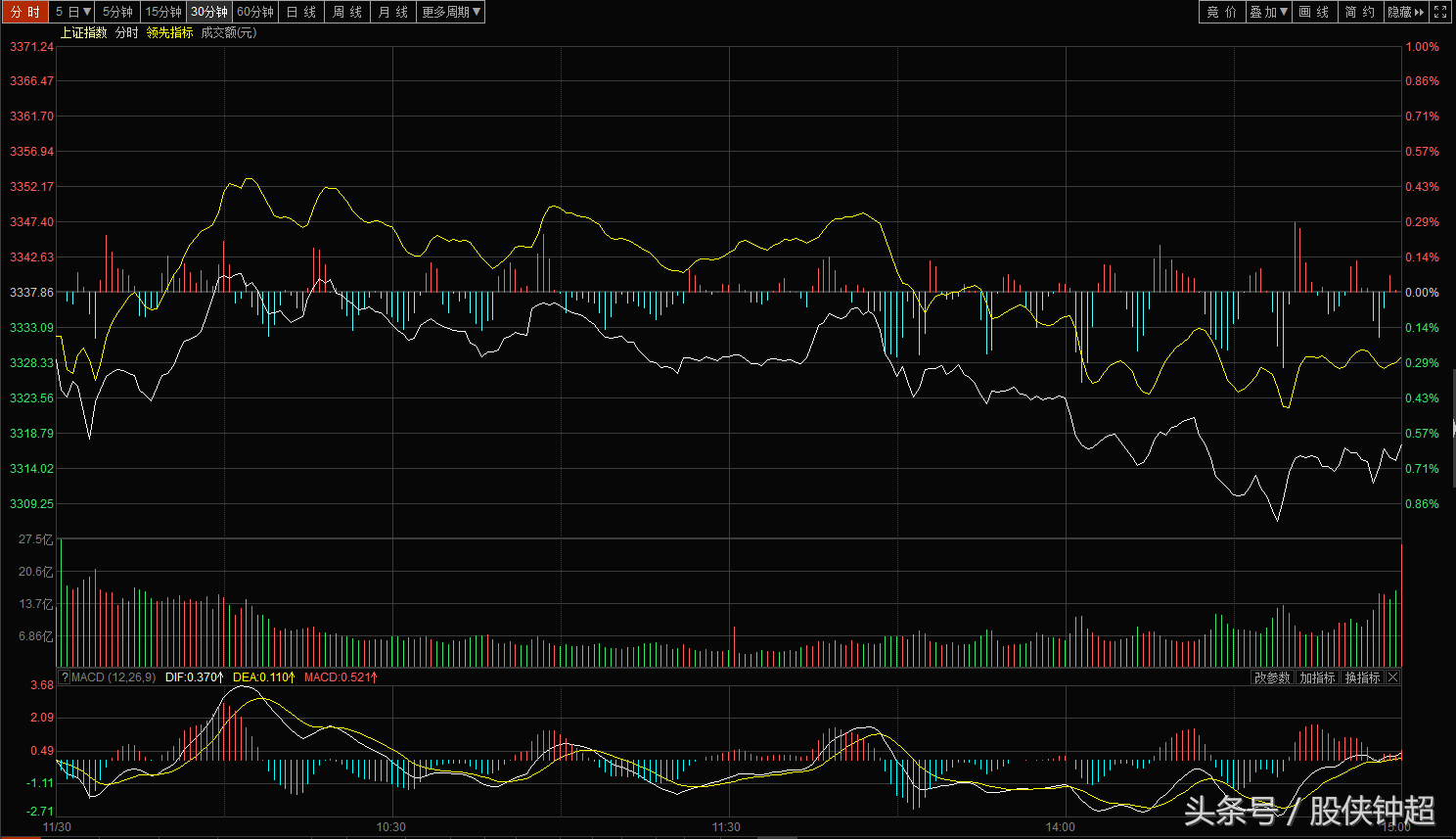Click the DIF:0.370 value readout
The image size is (1456, 839).
click(x=194, y=677)
